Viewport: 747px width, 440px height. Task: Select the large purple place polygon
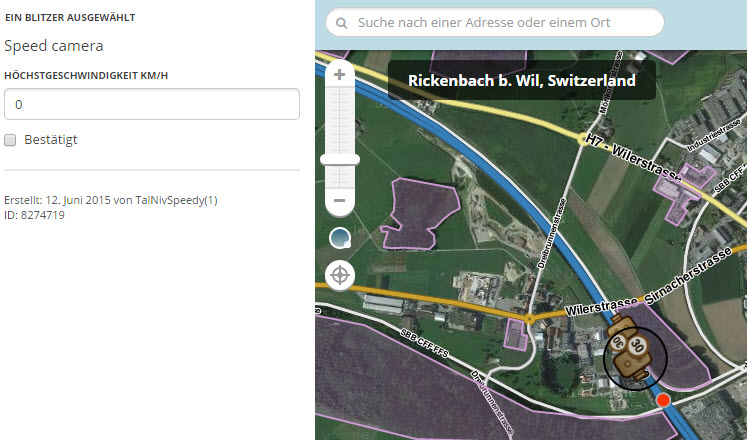point(419,213)
